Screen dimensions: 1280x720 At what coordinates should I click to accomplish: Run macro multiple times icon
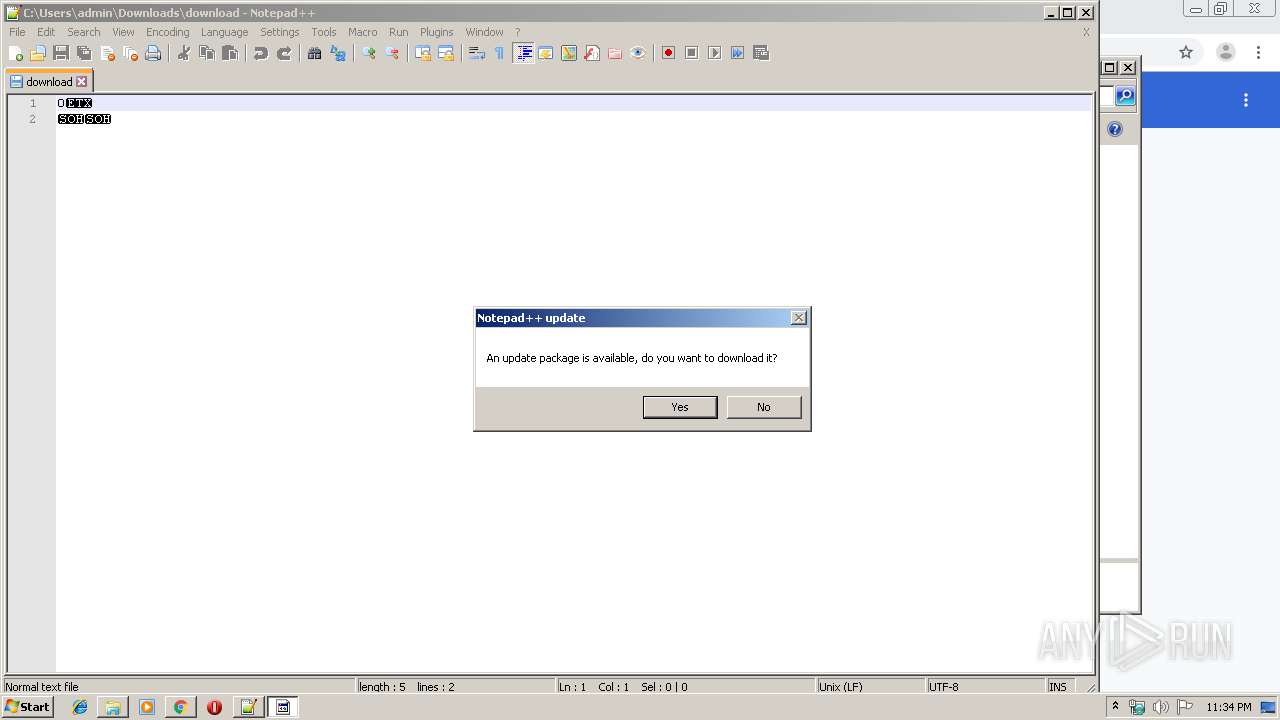[x=738, y=53]
